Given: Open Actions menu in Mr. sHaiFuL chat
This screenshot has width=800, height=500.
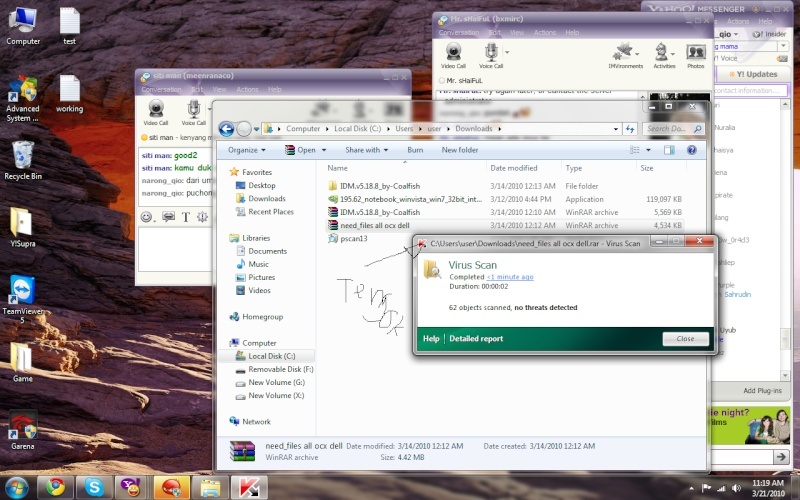Looking at the screenshot, I should tap(544, 33).
